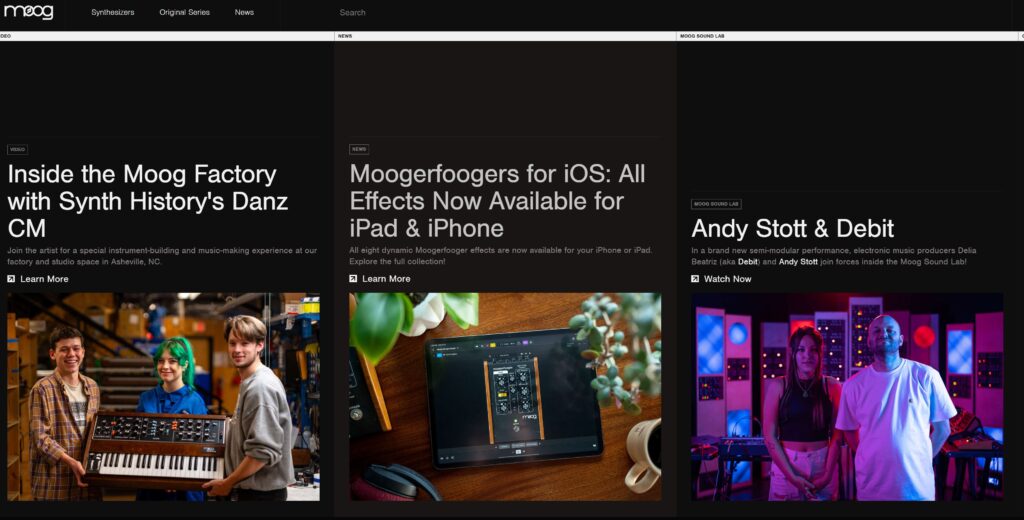
Task: Click the Moog logo
Action: tap(29, 12)
